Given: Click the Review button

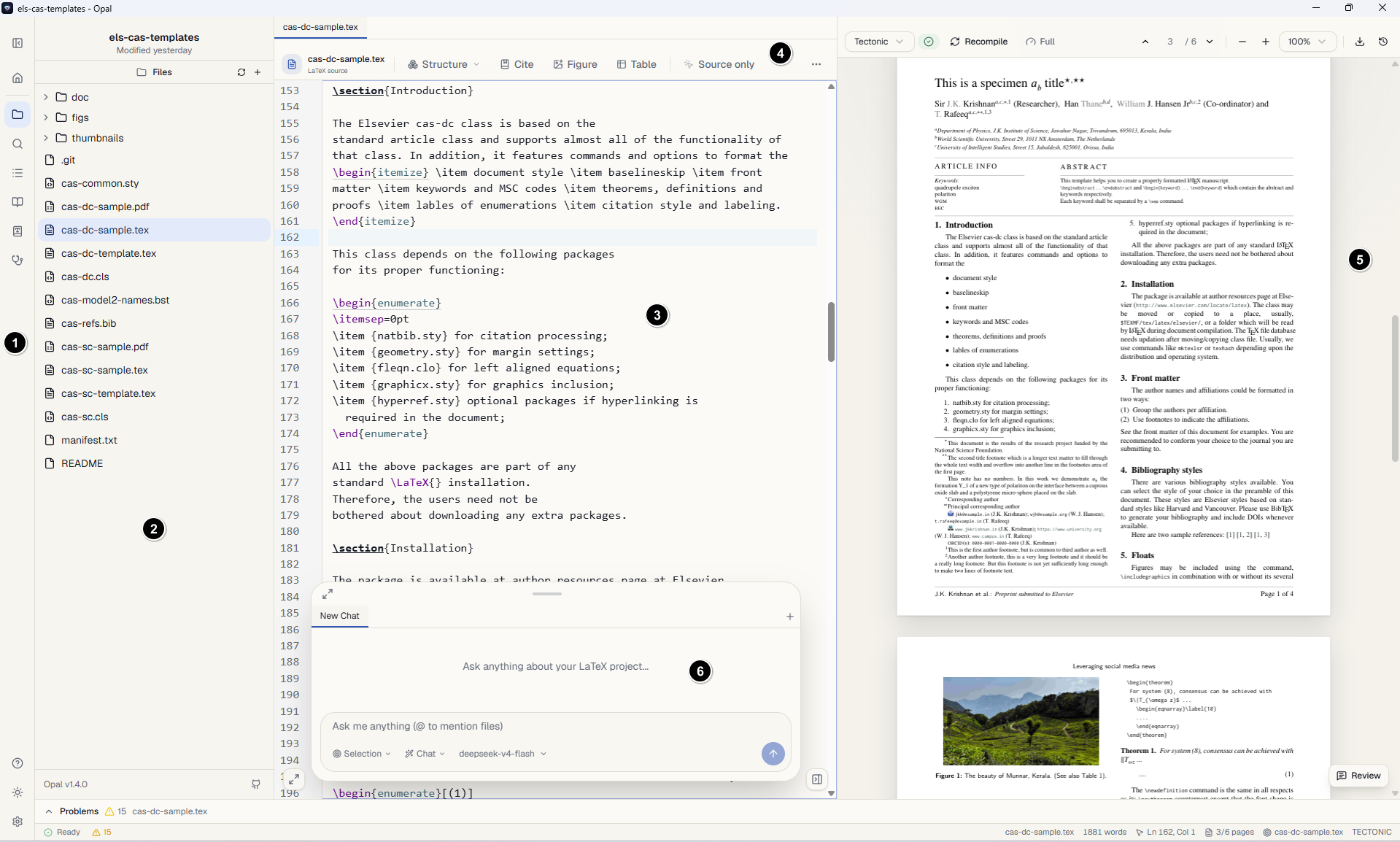Looking at the screenshot, I should click(1358, 776).
